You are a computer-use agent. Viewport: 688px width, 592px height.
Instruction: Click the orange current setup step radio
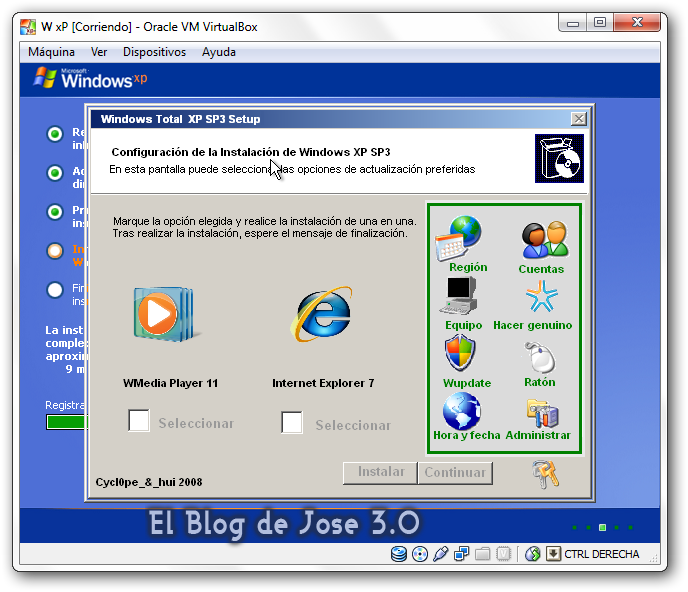(x=55, y=251)
